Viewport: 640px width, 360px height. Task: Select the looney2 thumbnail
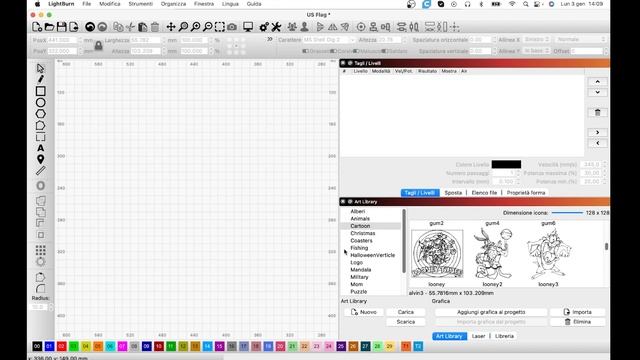[x=492, y=254]
